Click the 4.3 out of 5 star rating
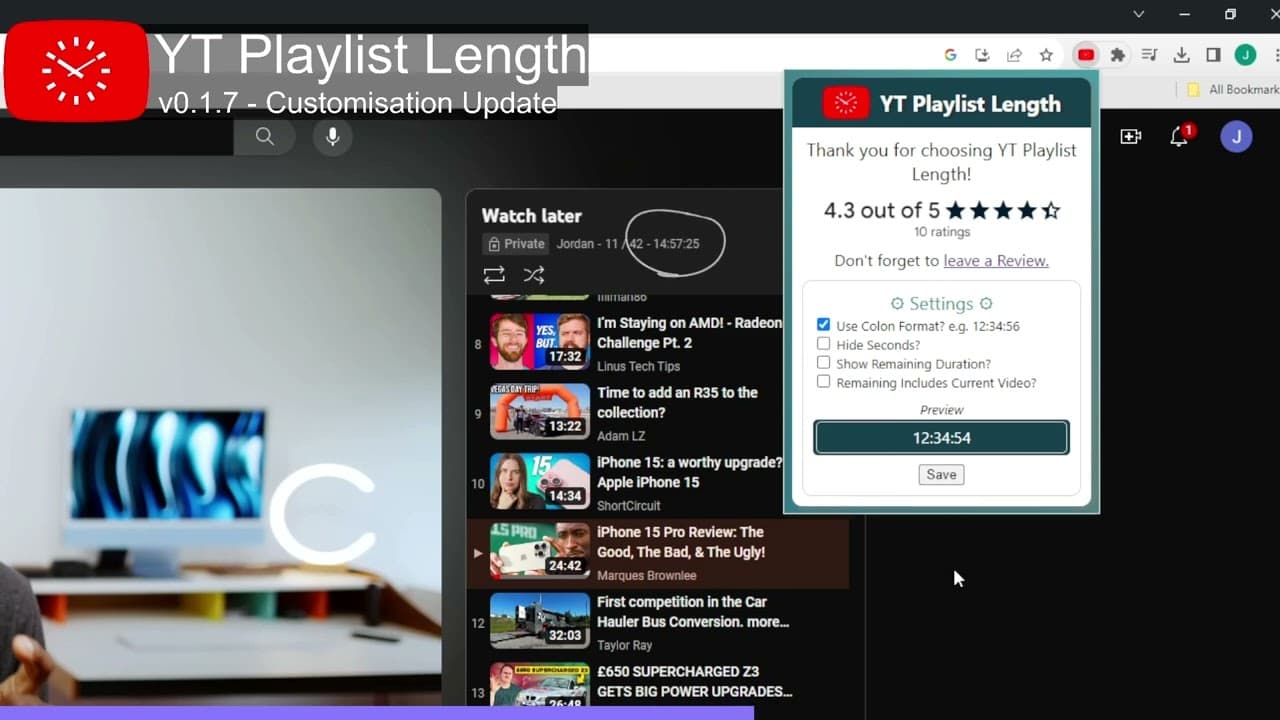The image size is (1280, 720). (941, 211)
